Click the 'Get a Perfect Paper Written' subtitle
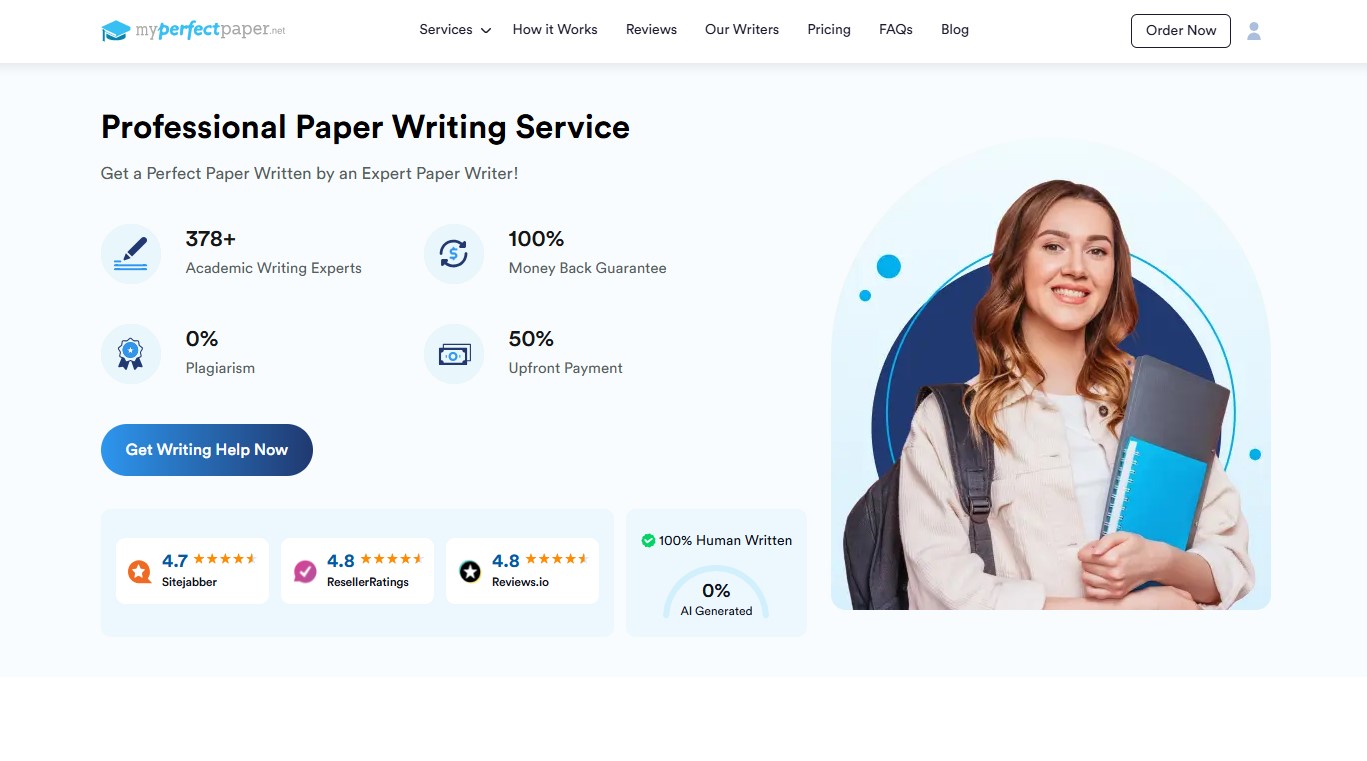 pyautogui.click(x=309, y=173)
